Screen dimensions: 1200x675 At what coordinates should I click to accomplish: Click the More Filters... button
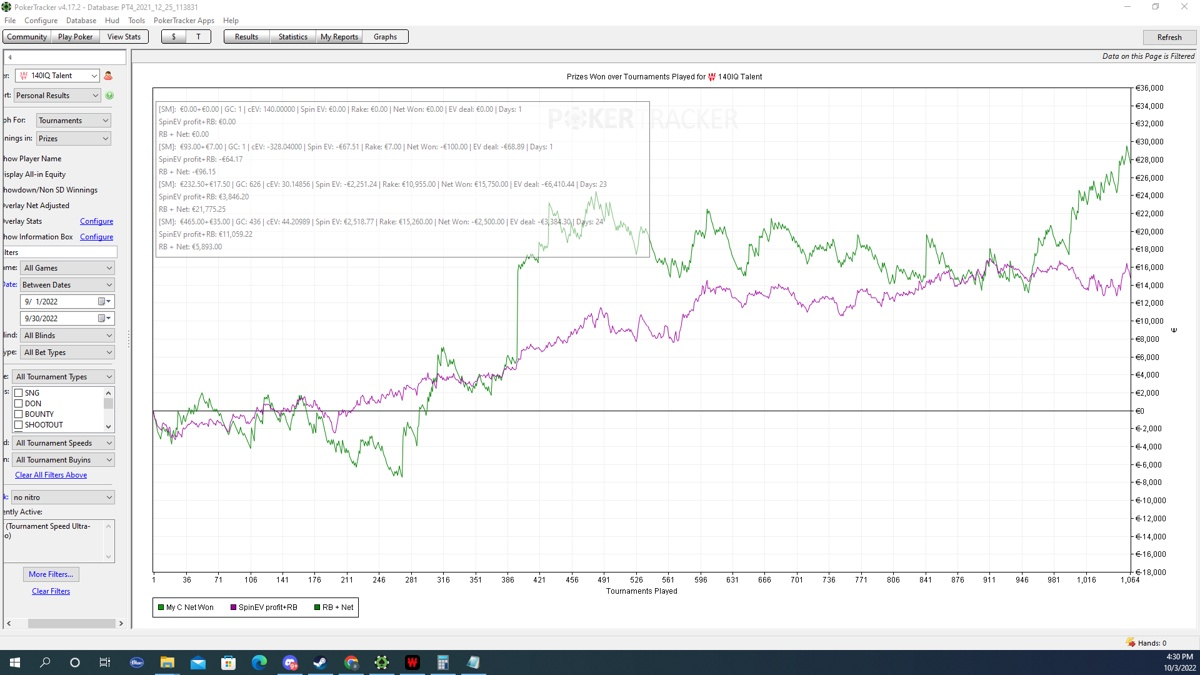(51, 574)
